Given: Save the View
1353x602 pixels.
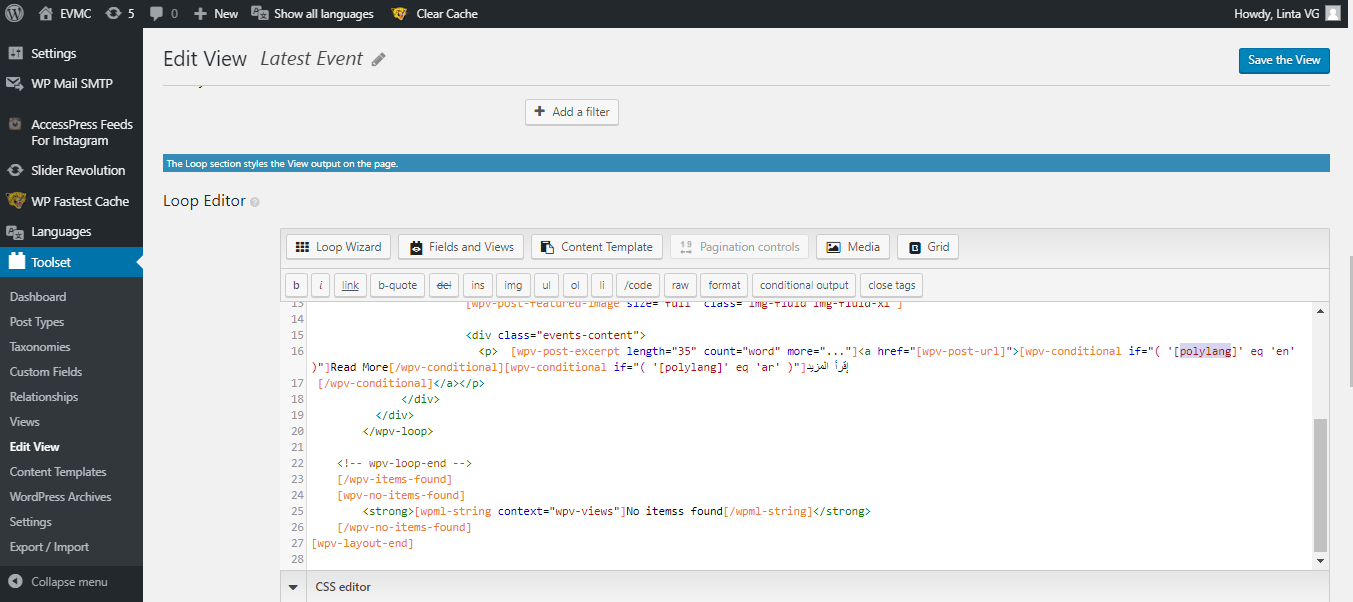Looking at the screenshot, I should (1283, 60).
